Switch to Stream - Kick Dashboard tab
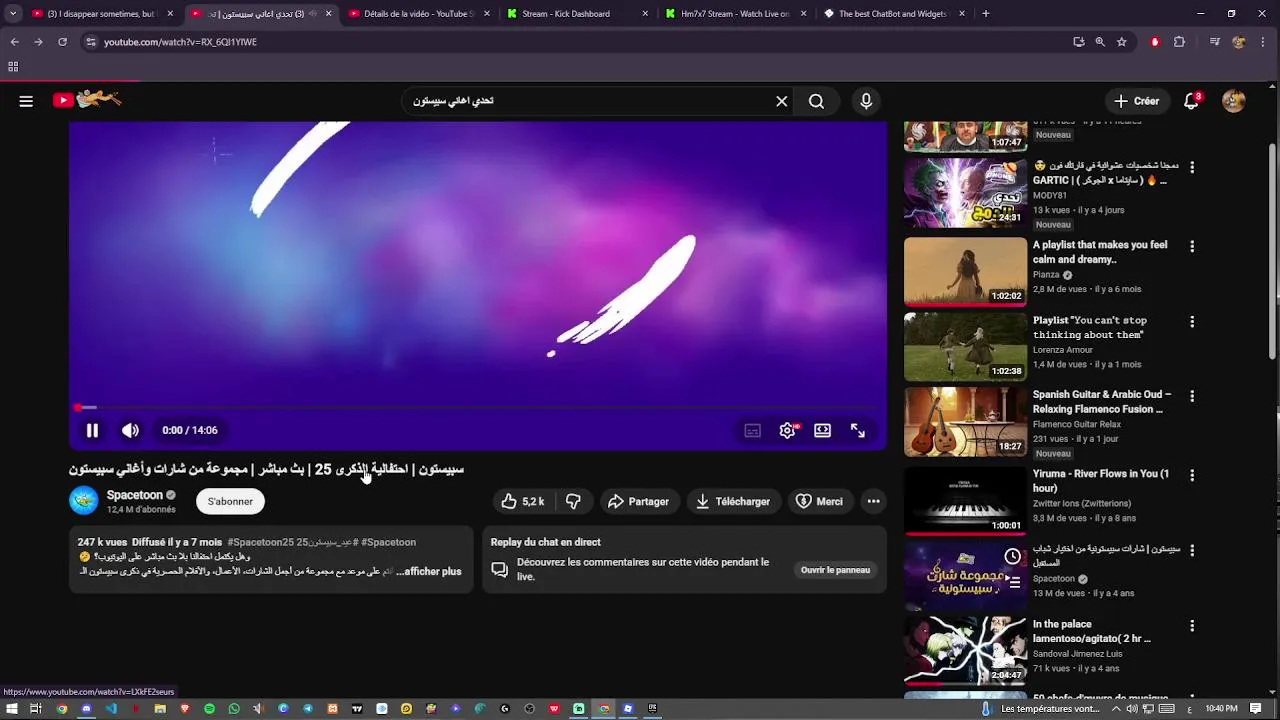1280x720 pixels. coord(578,14)
